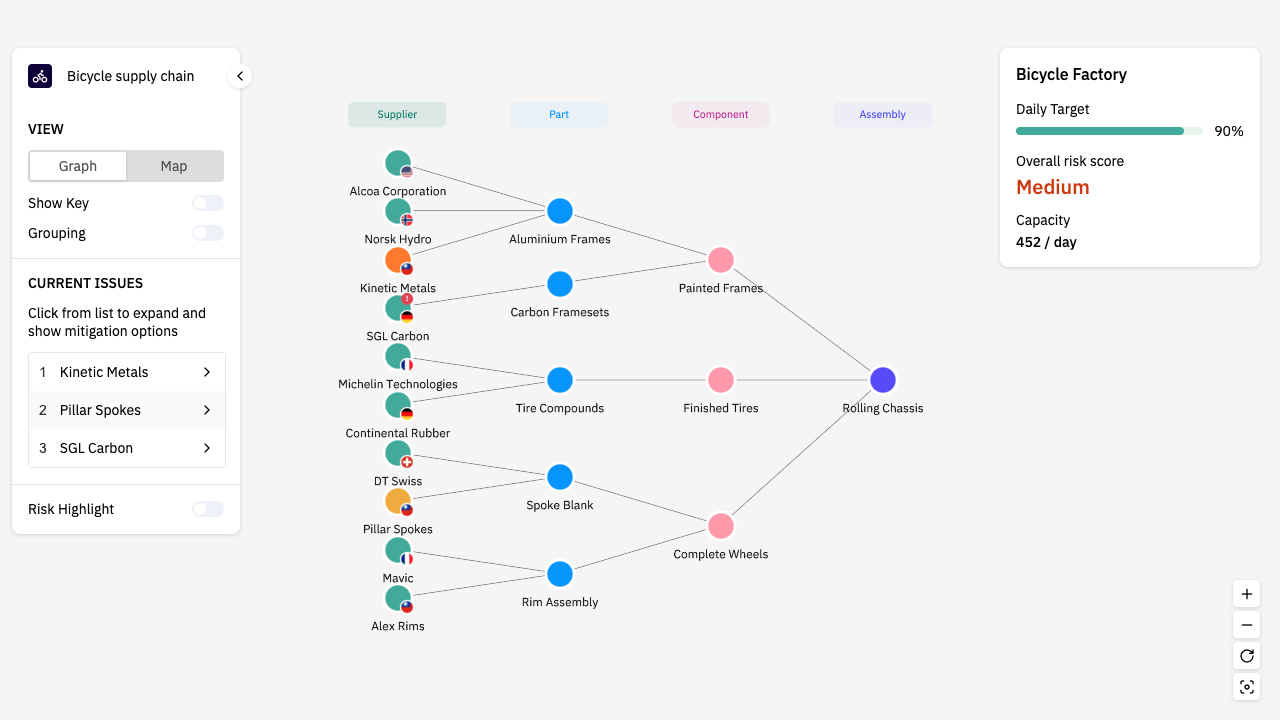Viewport: 1280px width, 720px height.
Task: Click the Daily Target progress bar
Action: 1108,131
